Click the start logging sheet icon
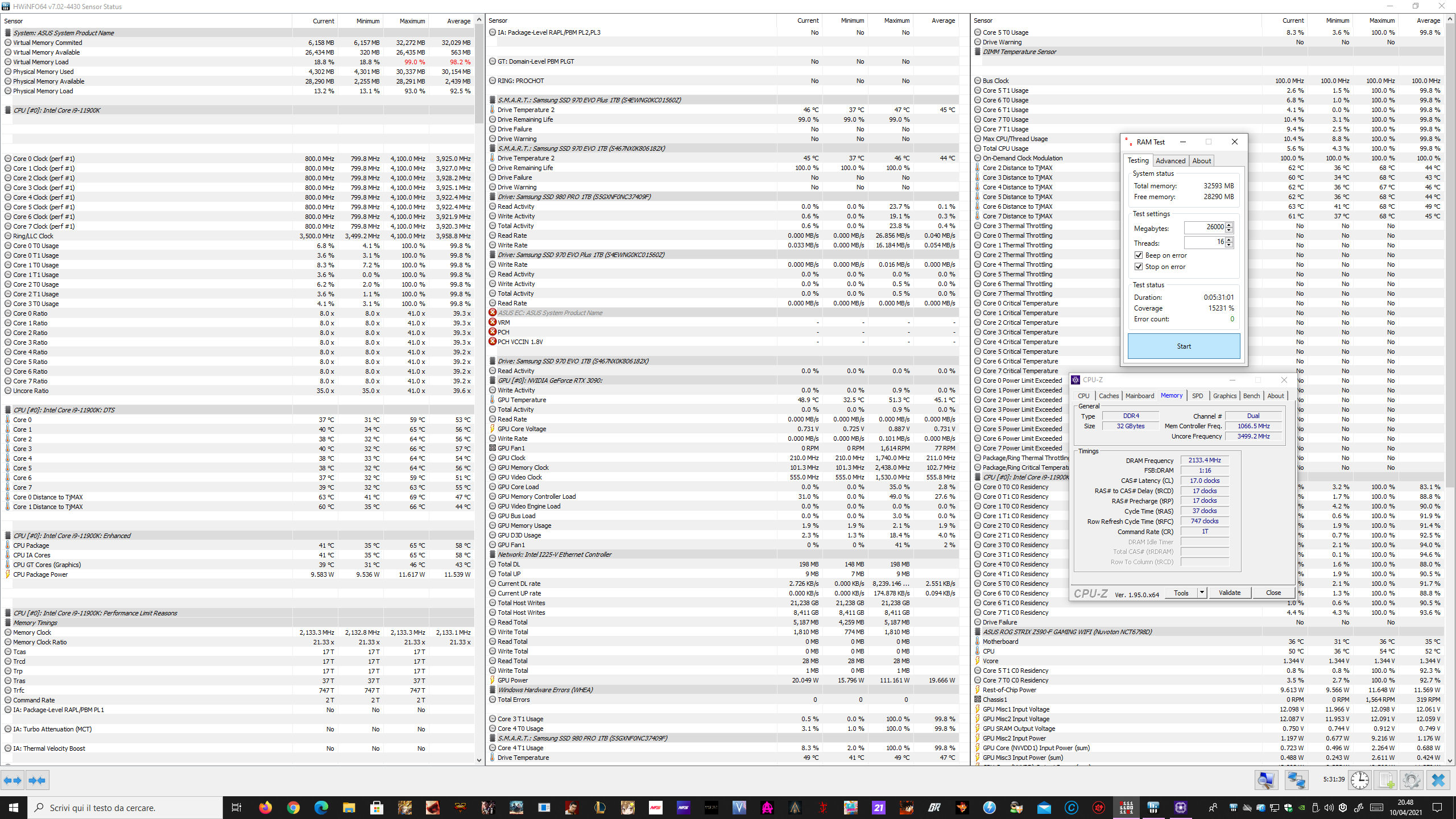The width and height of the screenshot is (1456, 819). (x=1386, y=780)
